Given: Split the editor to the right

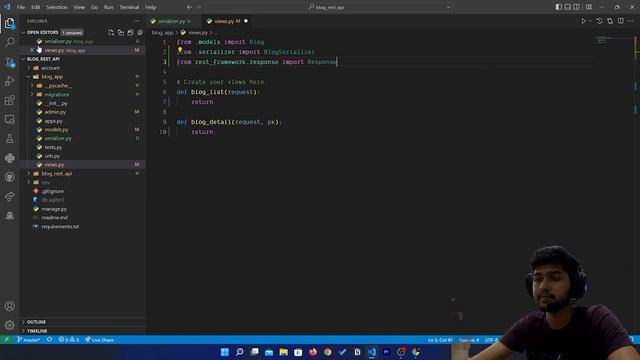Looking at the screenshot, I should (x=620, y=21).
